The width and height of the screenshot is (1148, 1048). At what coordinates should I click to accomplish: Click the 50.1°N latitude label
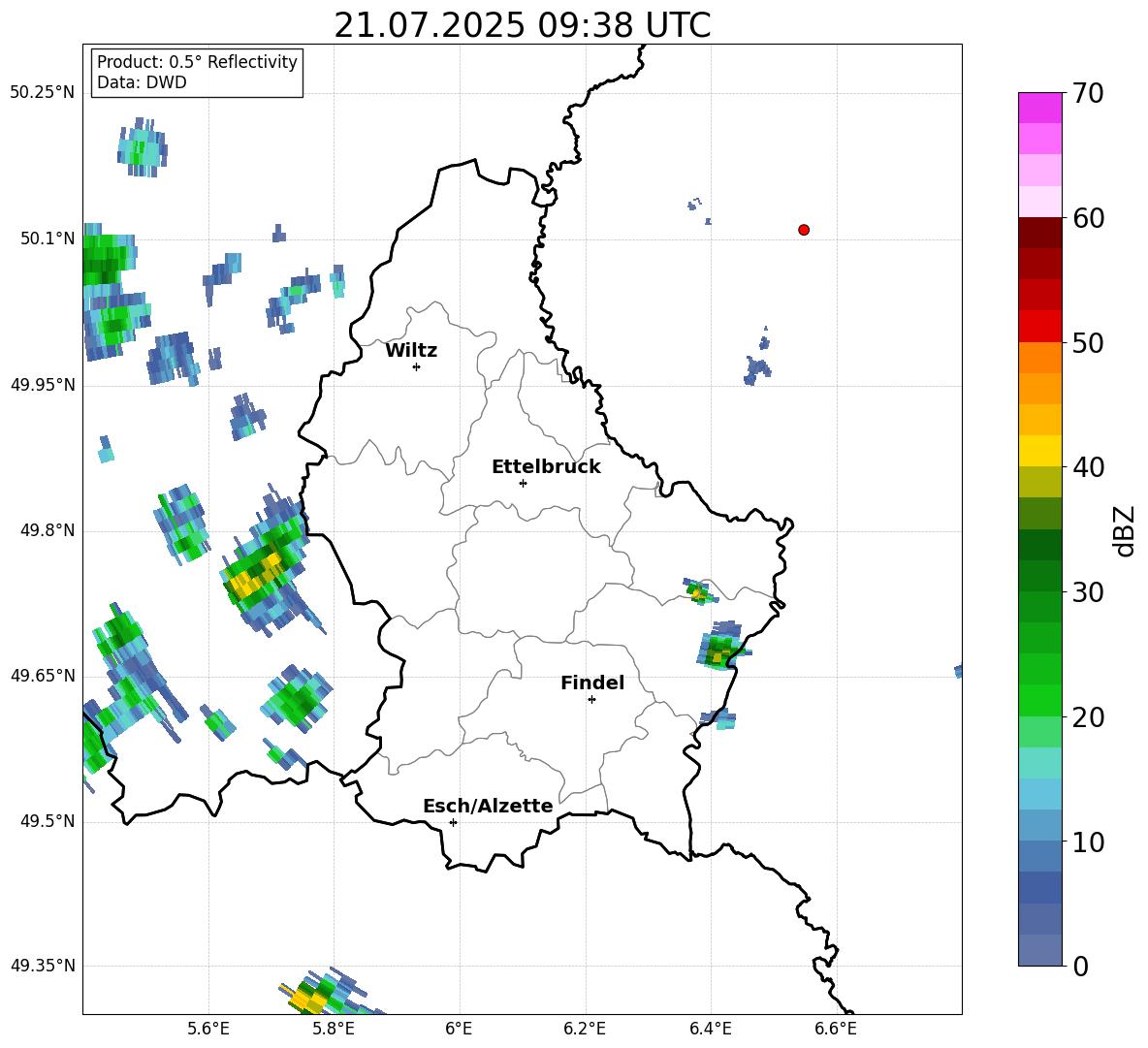(x=48, y=238)
